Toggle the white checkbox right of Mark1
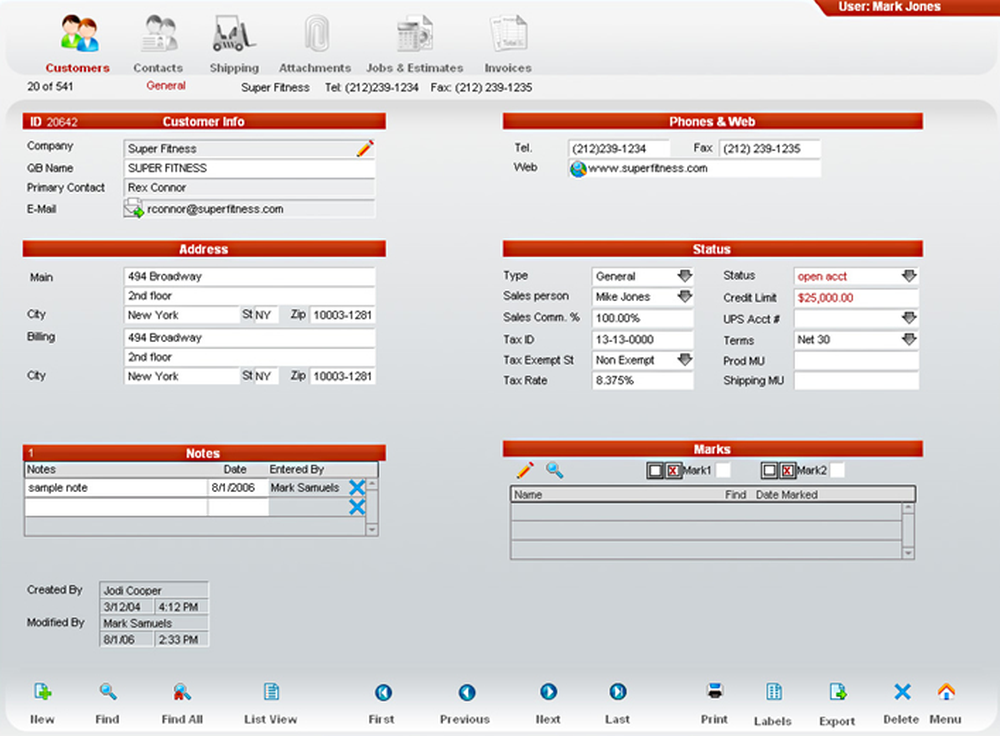 pos(723,470)
